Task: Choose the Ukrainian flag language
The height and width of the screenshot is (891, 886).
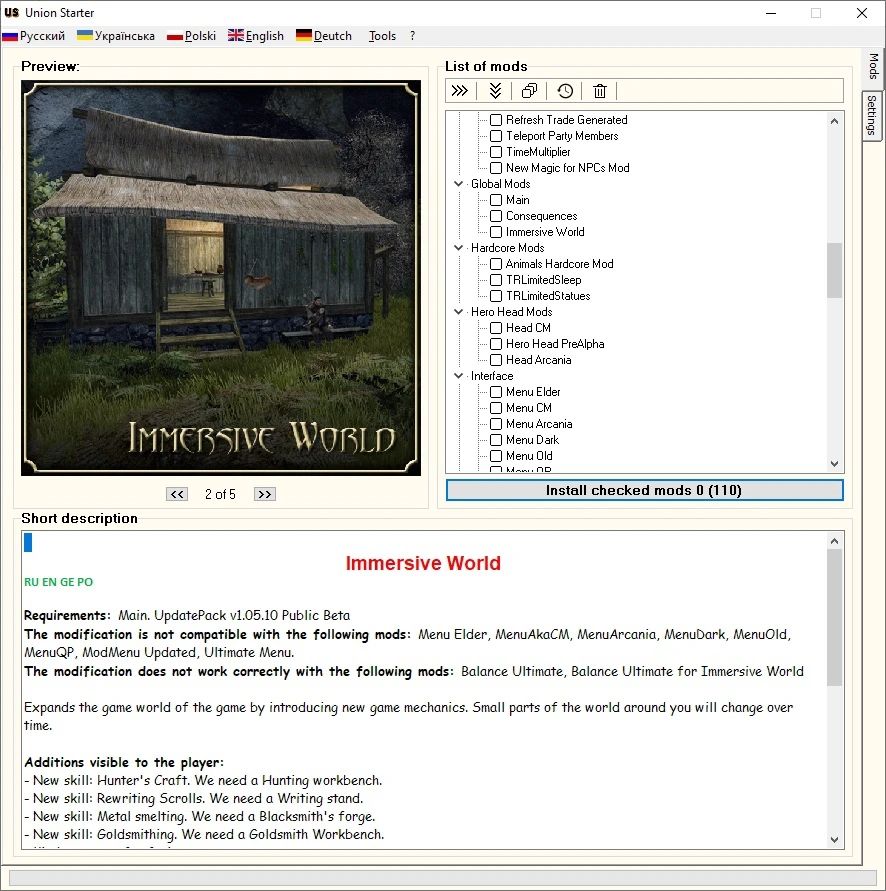Action: [86, 36]
